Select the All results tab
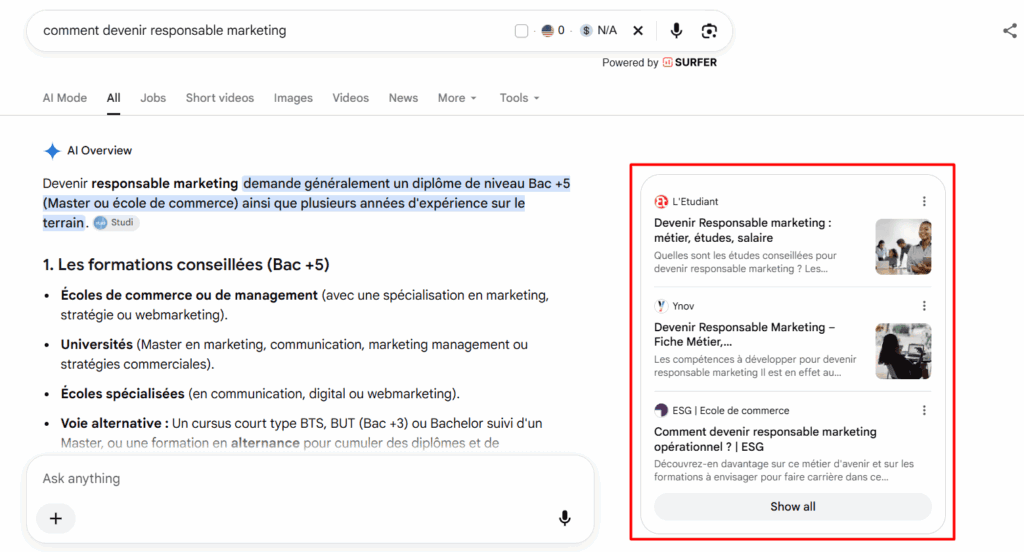The height and width of the screenshot is (552, 1024). point(114,98)
